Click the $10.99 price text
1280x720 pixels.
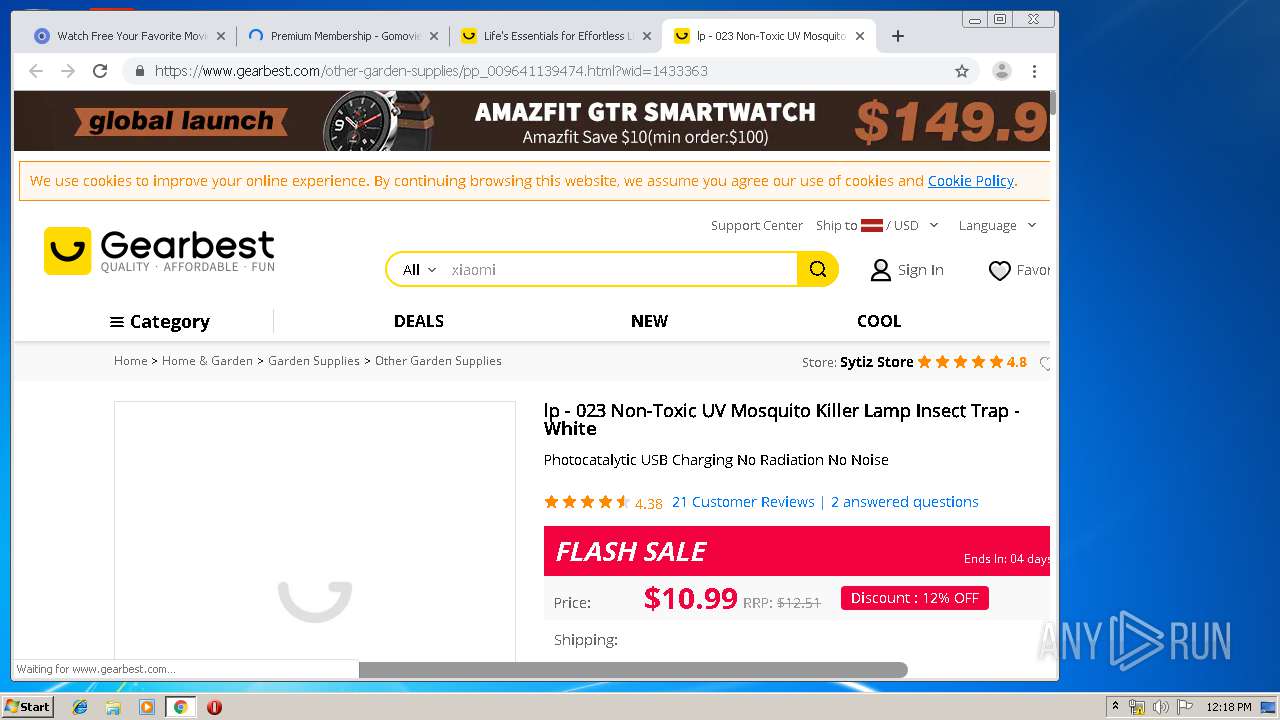690,598
